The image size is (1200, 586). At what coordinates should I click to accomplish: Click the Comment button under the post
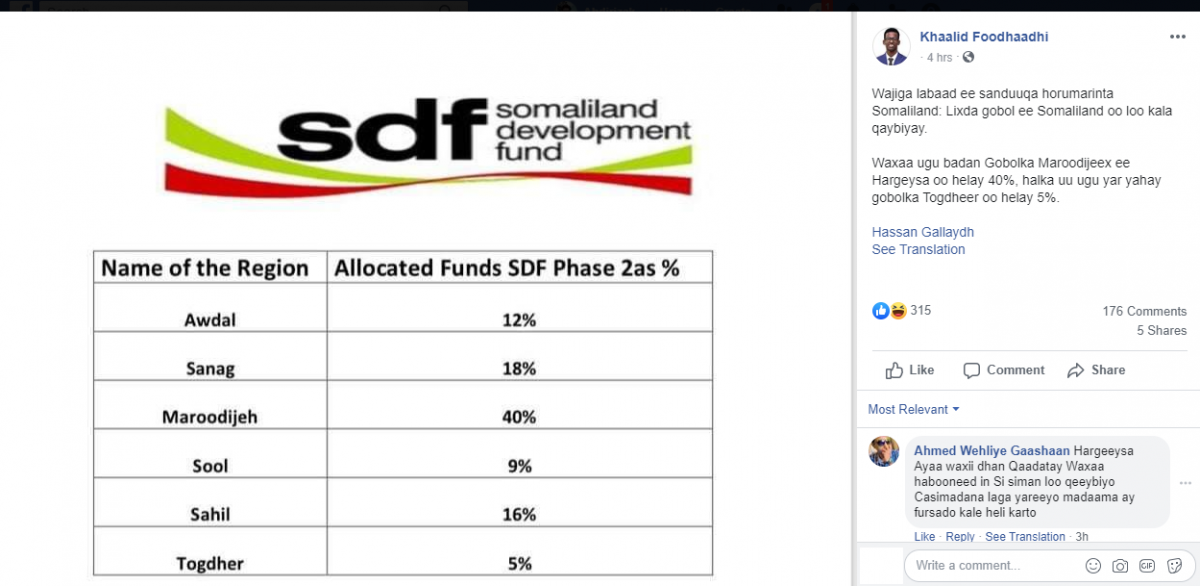pyautogui.click(x=1004, y=370)
